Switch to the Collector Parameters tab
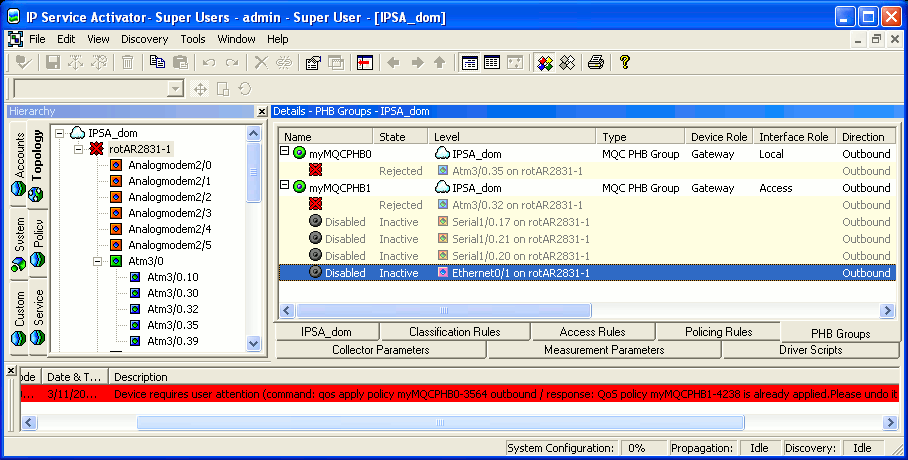 (380, 350)
